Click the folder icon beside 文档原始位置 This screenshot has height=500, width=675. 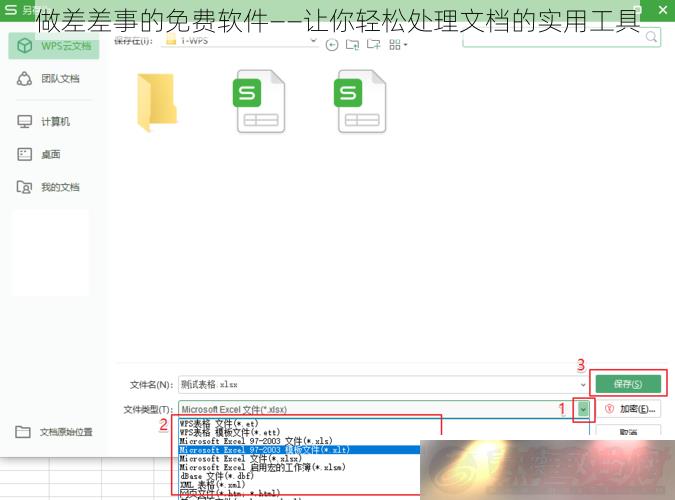pos(23,432)
